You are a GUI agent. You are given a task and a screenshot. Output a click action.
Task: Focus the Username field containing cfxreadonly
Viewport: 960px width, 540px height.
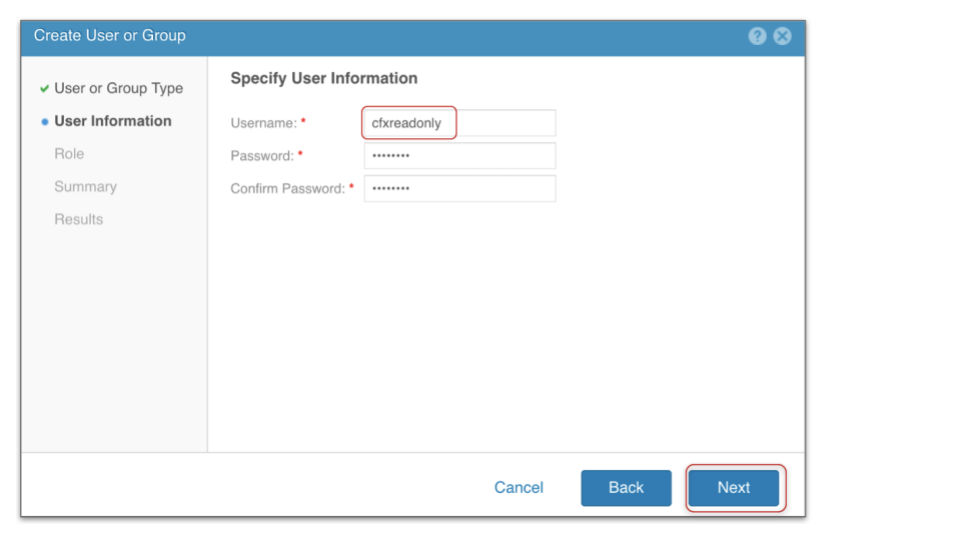459,123
